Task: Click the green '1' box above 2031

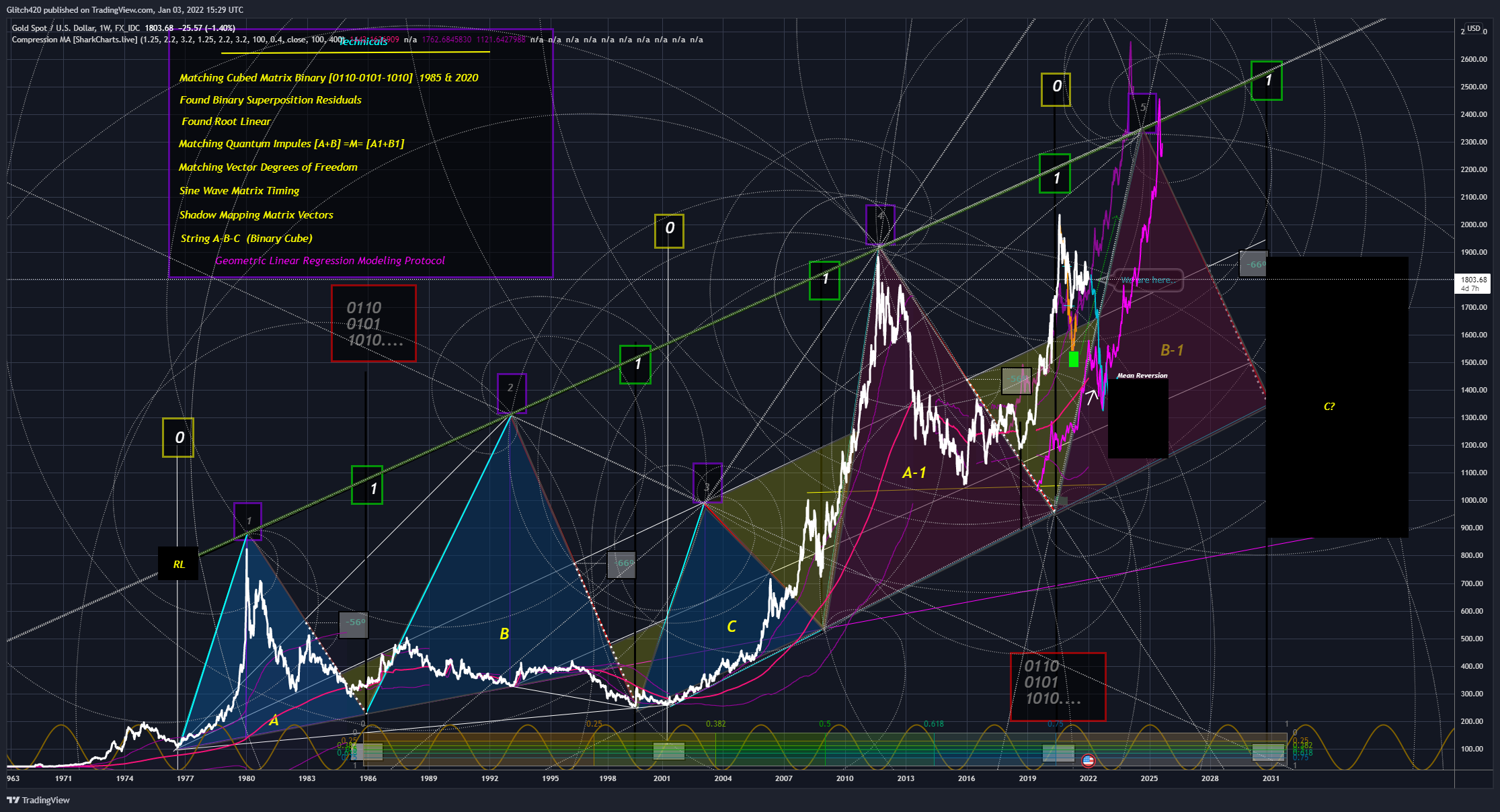Action: click(1266, 81)
